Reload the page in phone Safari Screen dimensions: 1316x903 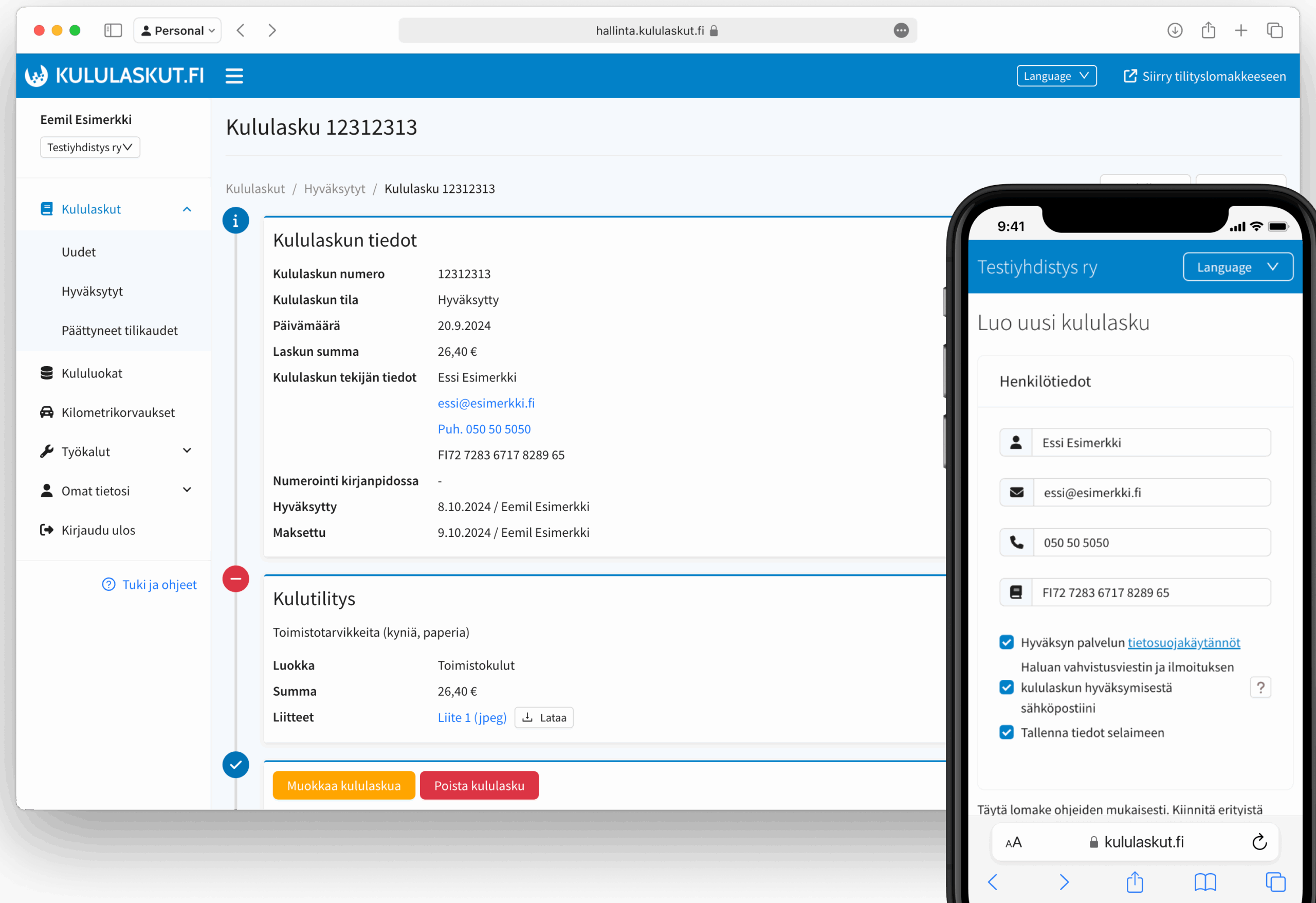1259,842
